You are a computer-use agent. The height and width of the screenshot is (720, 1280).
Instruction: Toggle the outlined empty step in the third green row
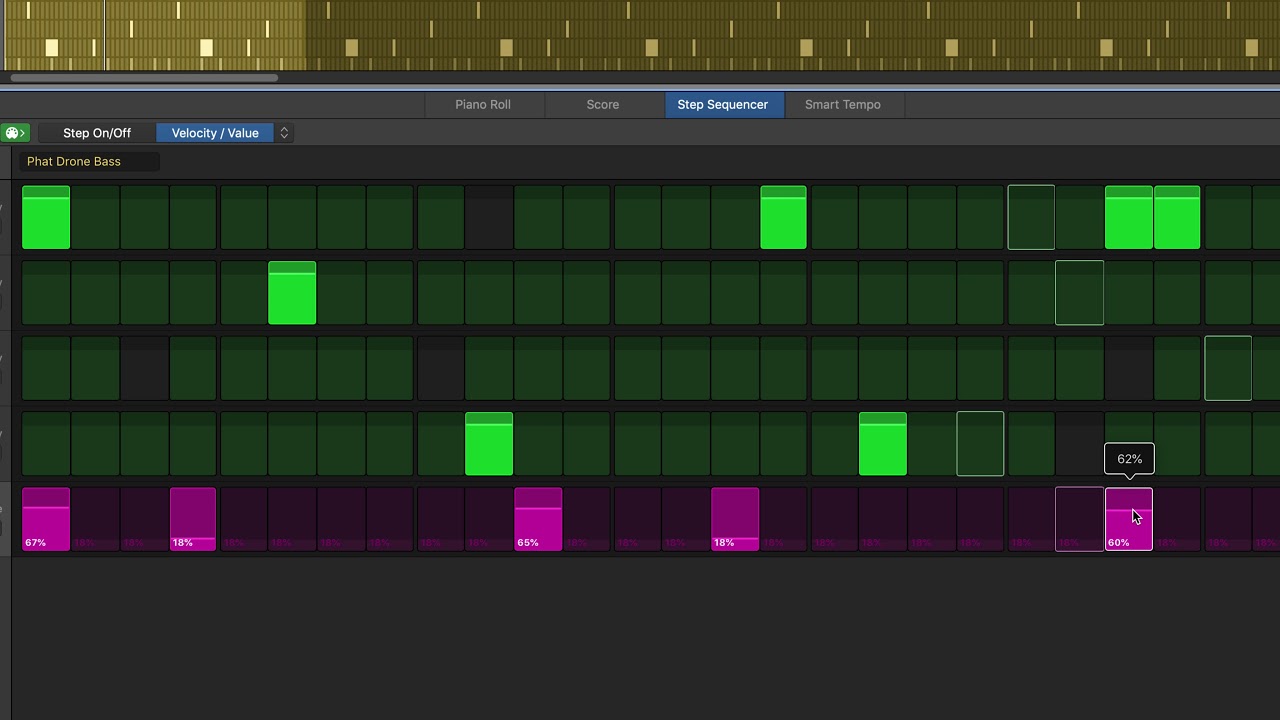[x=1228, y=368]
